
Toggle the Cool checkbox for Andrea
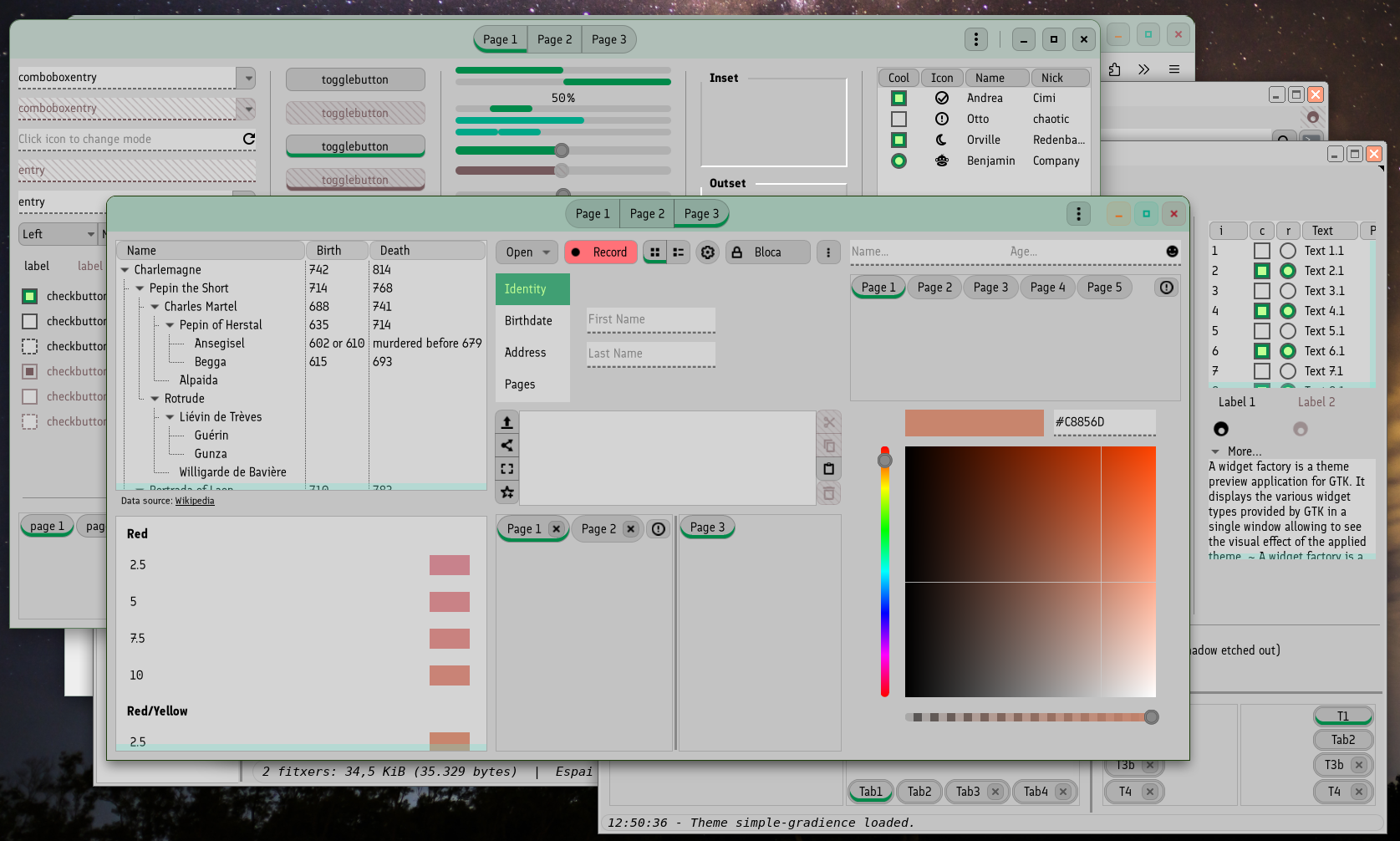(899, 98)
